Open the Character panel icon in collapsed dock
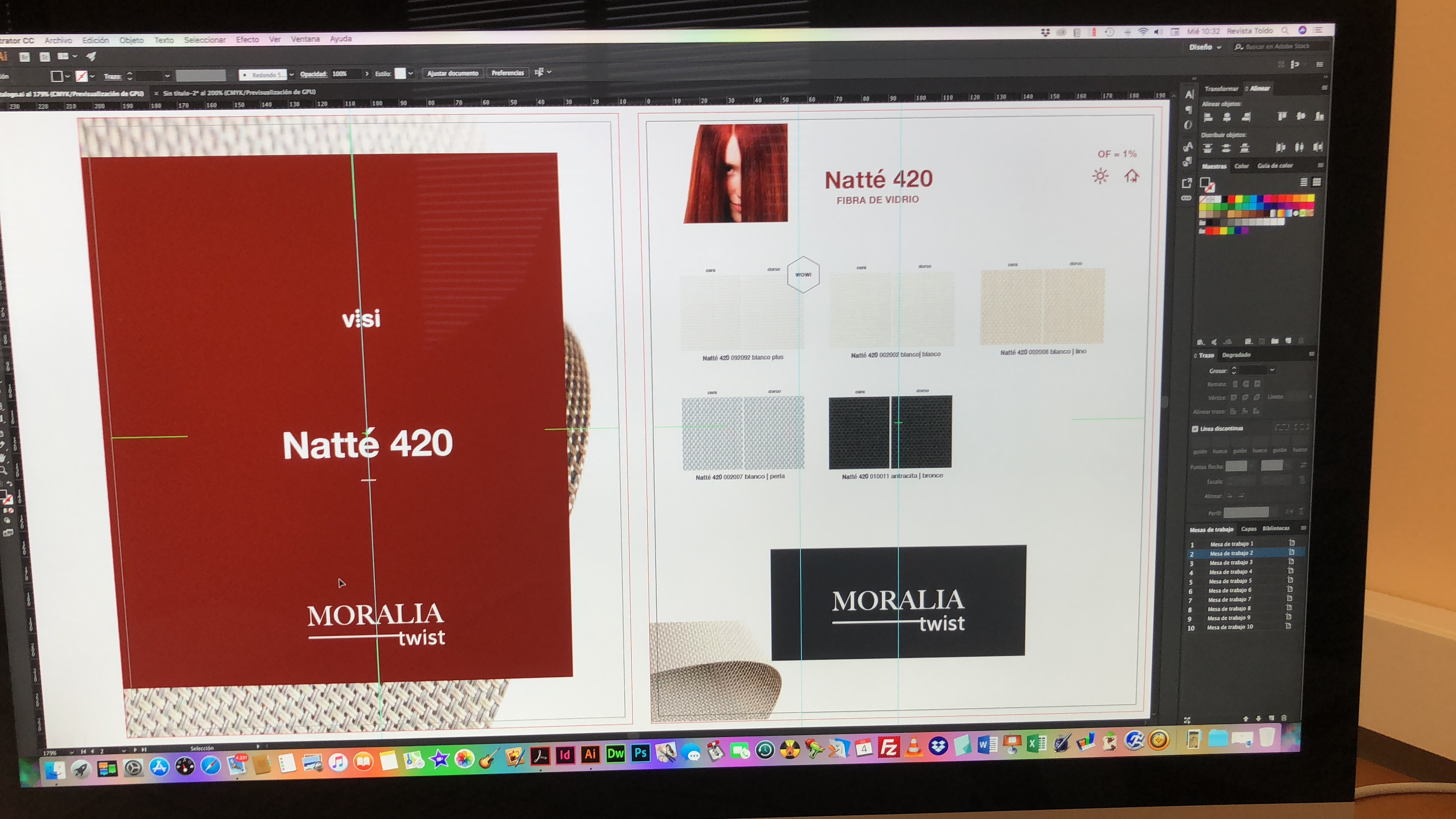 click(1189, 95)
